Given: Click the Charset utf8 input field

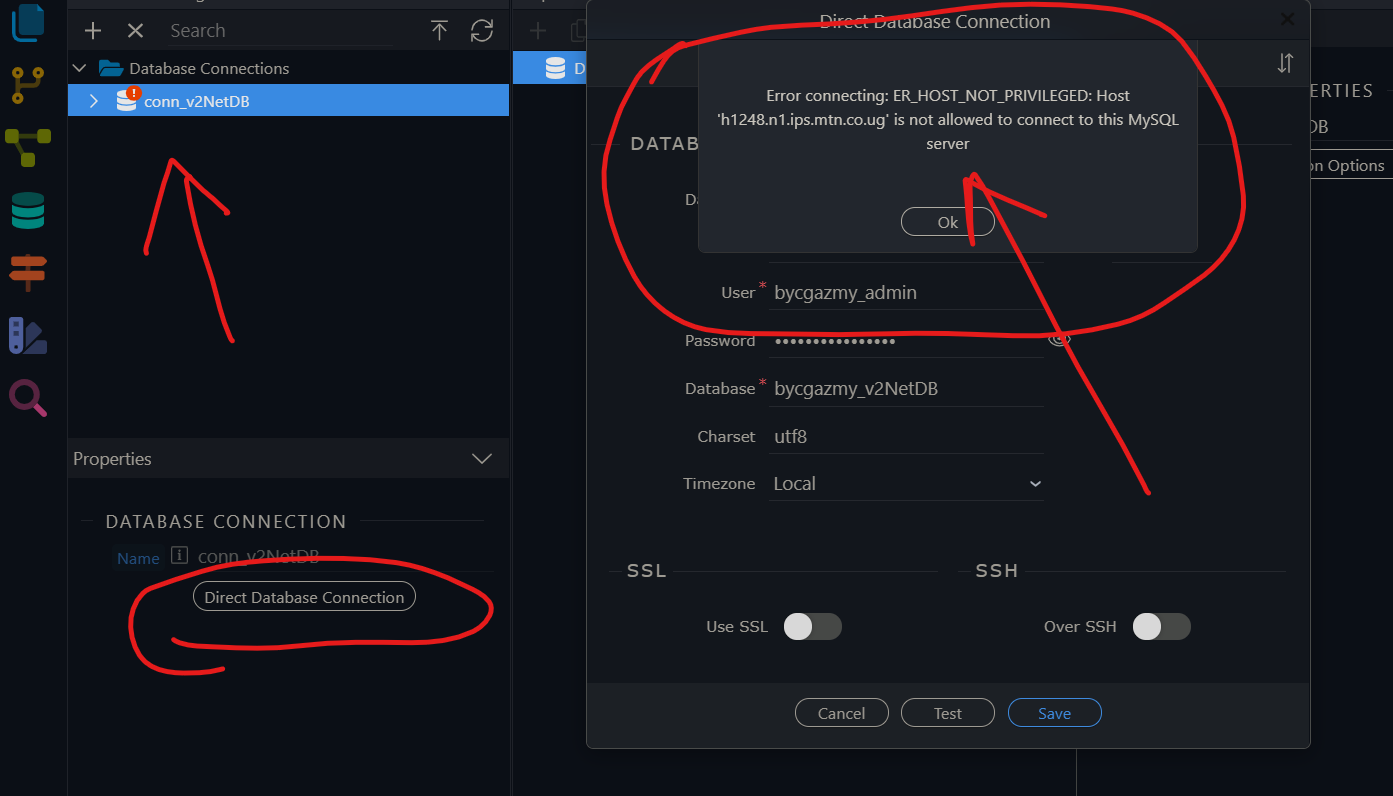Looking at the screenshot, I should 906,437.
